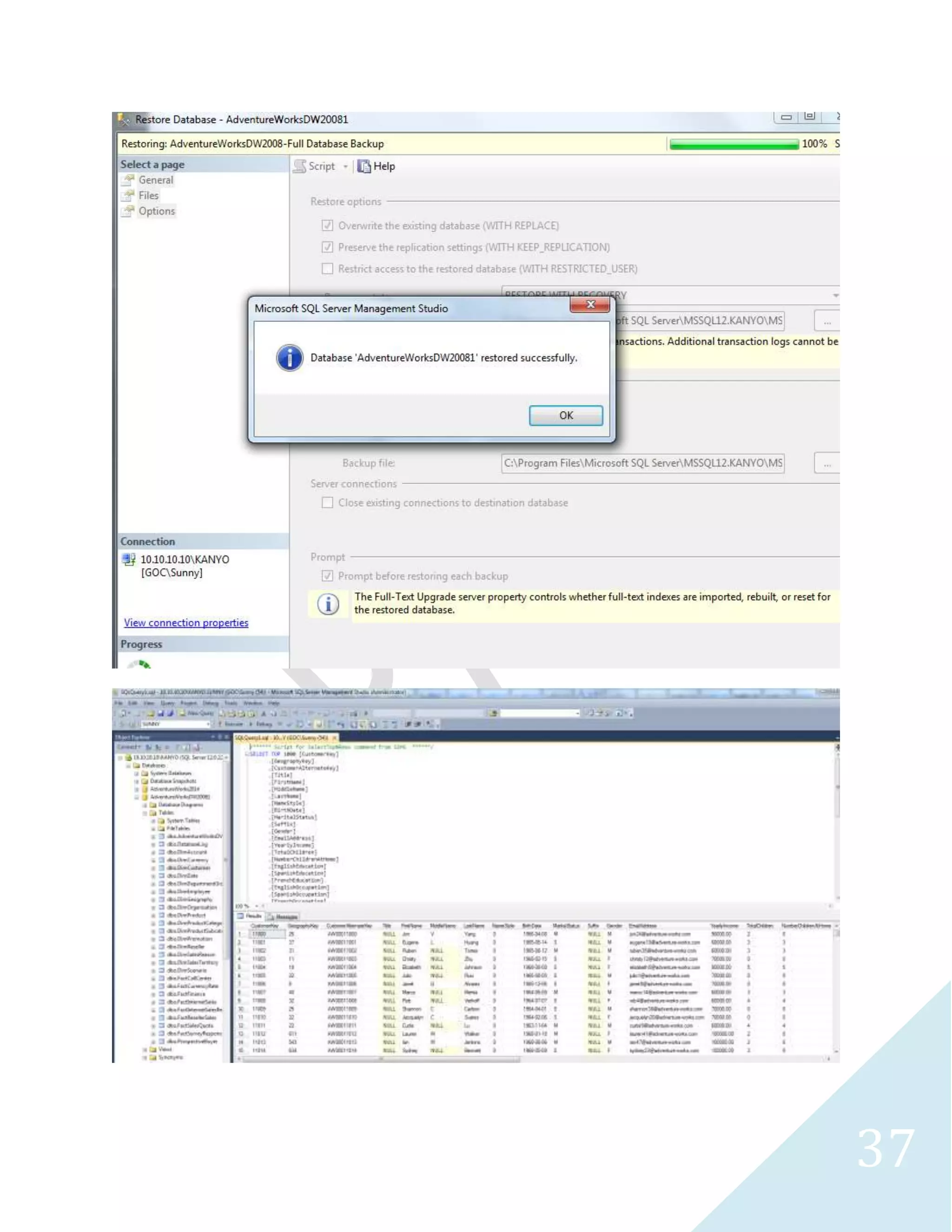
Task: Click the Backup file path field
Action: pos(643,463)
